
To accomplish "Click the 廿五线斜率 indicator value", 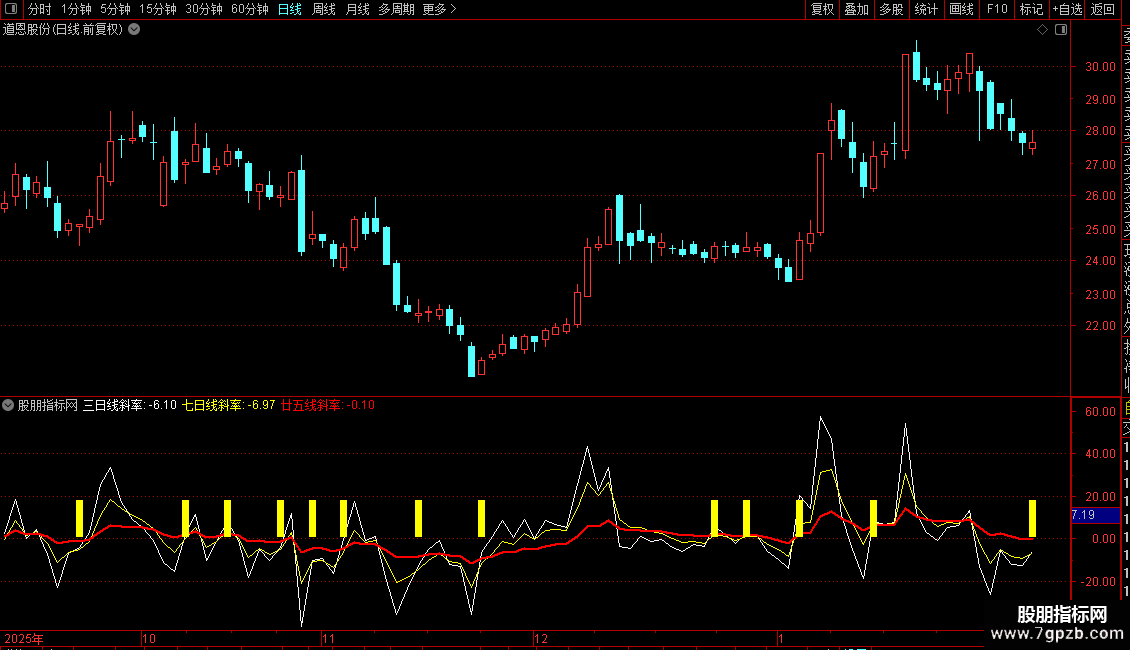I will (328, 405).
